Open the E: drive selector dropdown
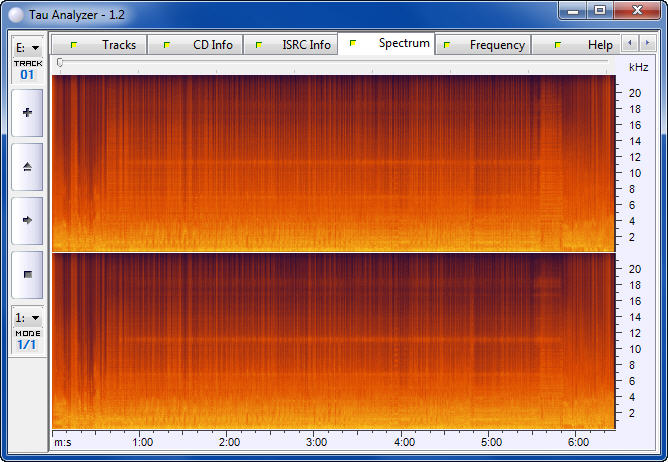Viewport: 668px width, 462px height. (x=27, y=47)
